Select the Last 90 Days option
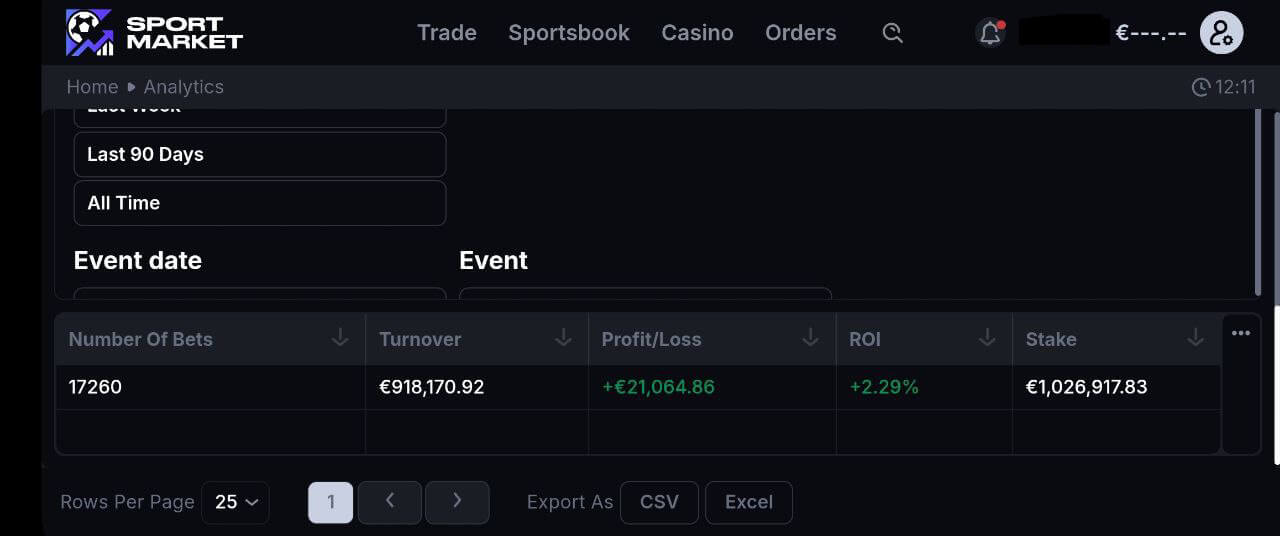The image size is (1280, 536). click(x=259, y=154)
